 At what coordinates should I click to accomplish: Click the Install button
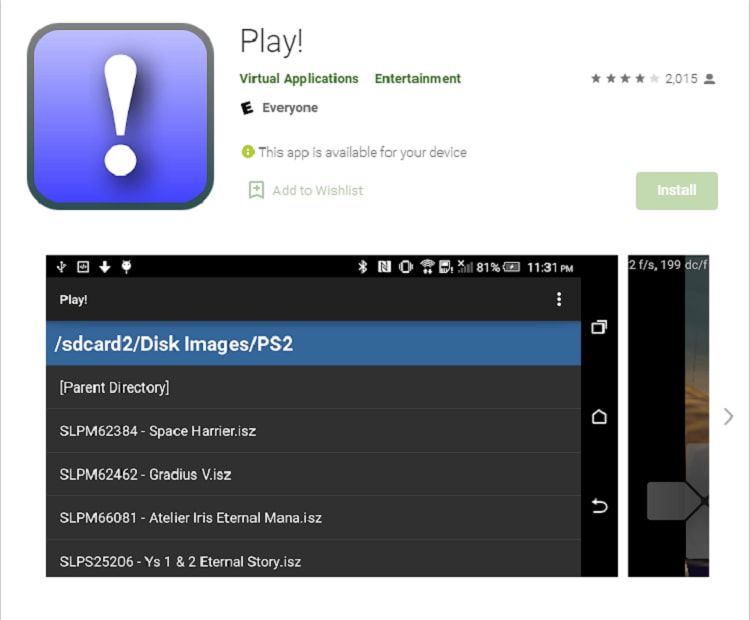(x=677, y=190)
